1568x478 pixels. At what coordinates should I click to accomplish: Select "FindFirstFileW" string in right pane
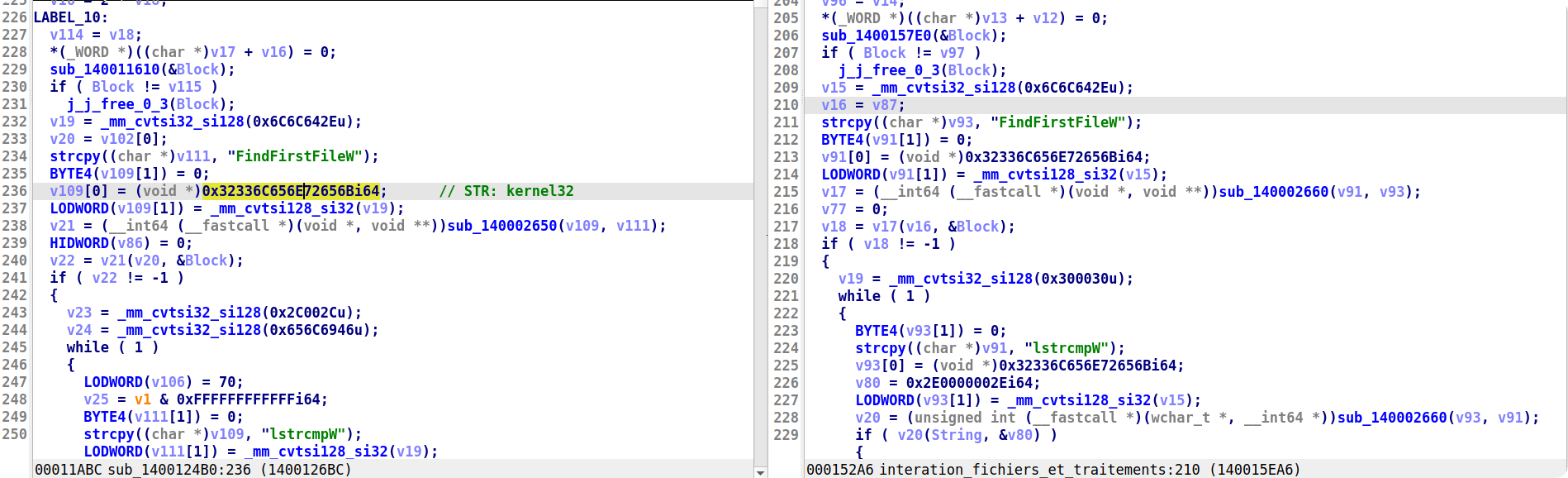(1058, 122)
